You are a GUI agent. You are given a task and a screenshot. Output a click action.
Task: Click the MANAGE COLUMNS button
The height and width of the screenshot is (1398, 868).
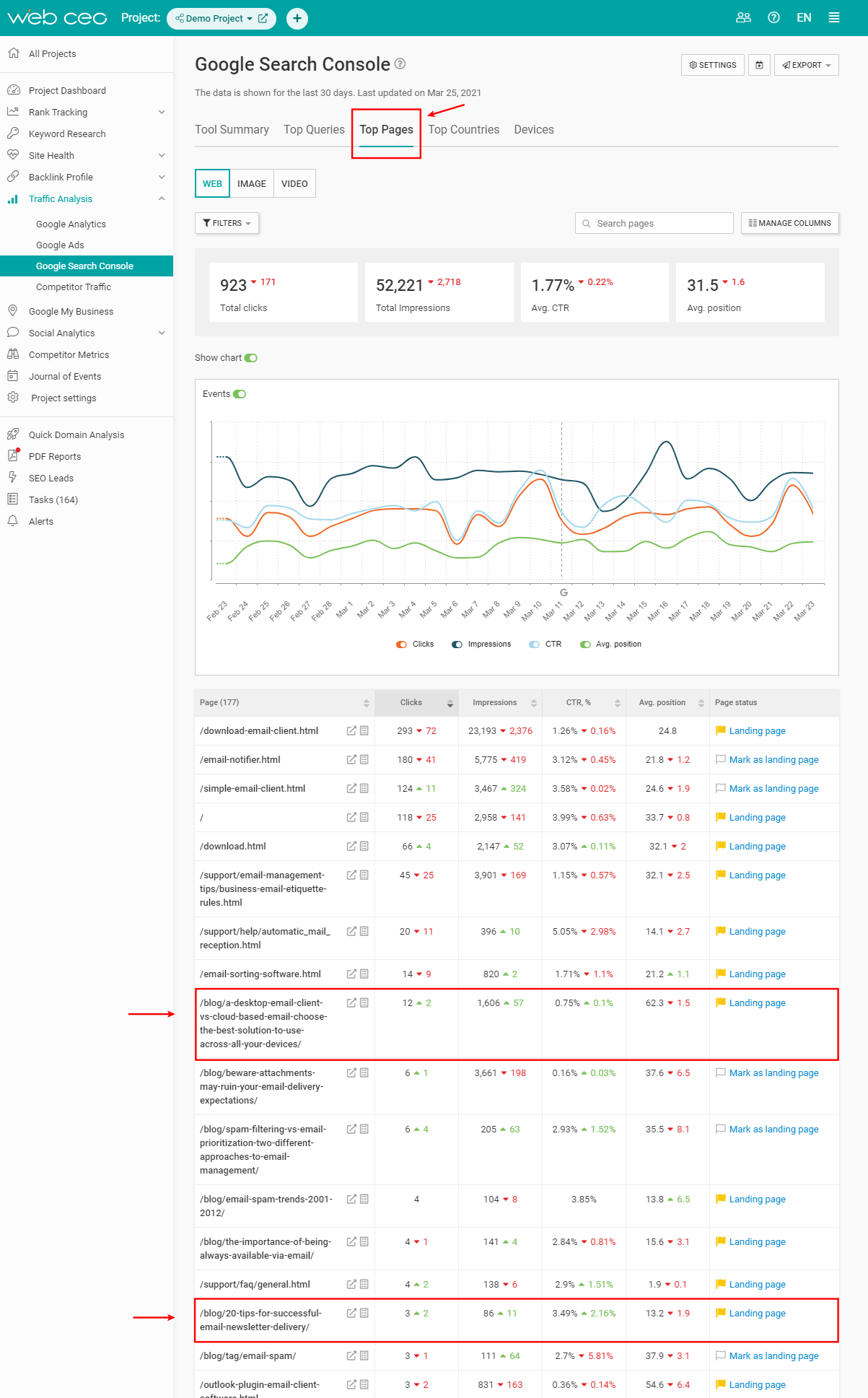click(790, 223)
